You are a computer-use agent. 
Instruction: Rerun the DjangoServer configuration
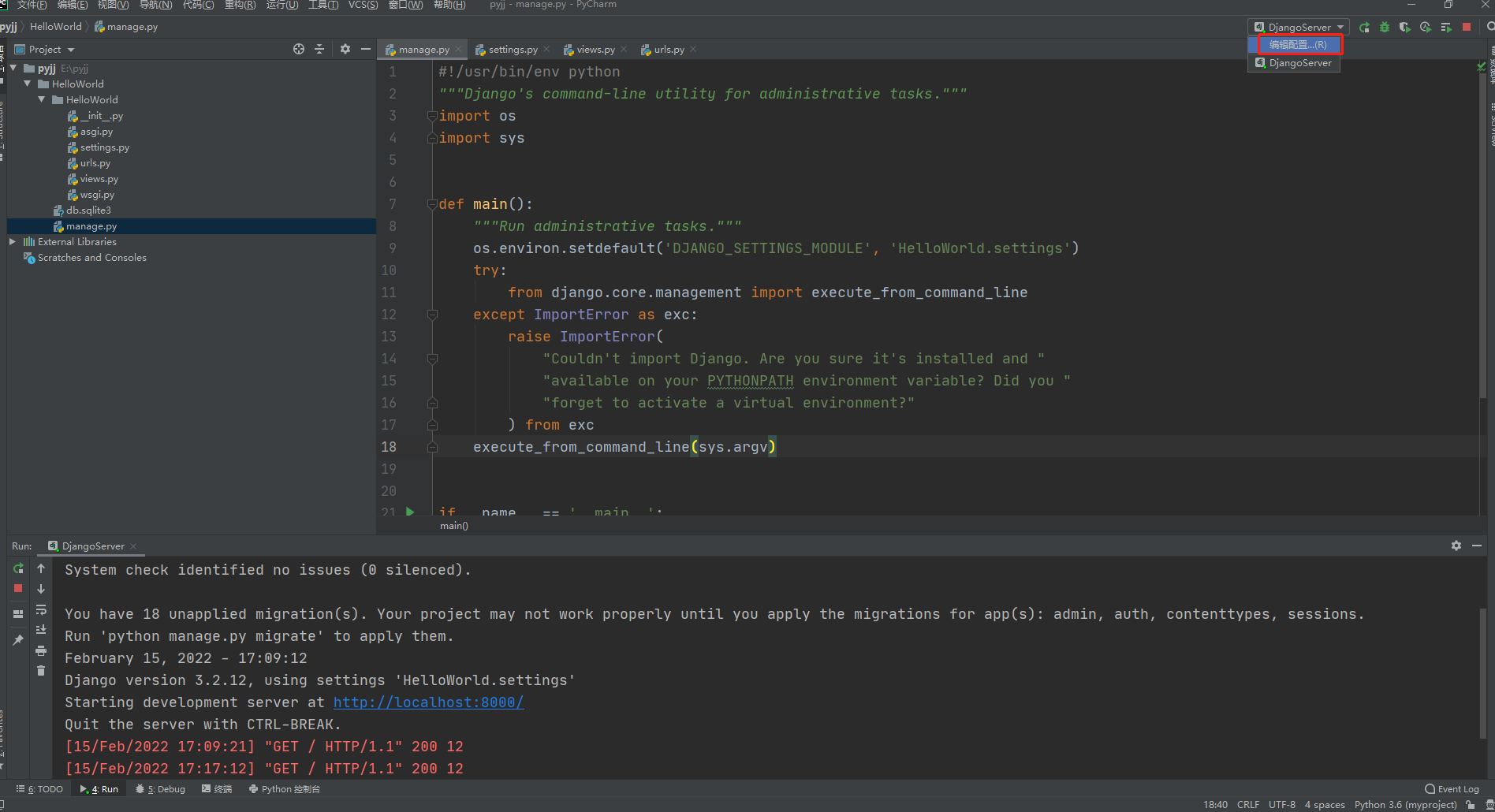click(1364, 26)
